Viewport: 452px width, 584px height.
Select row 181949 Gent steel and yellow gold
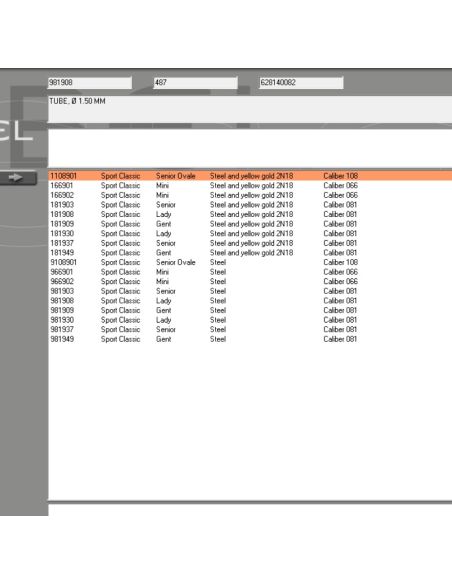coord(250,253)
